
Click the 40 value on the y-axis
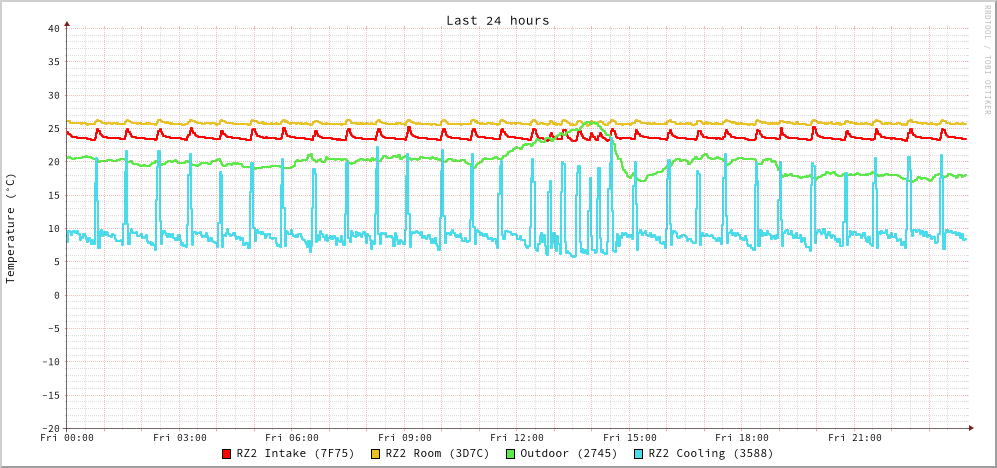click(x=53, y=28)
